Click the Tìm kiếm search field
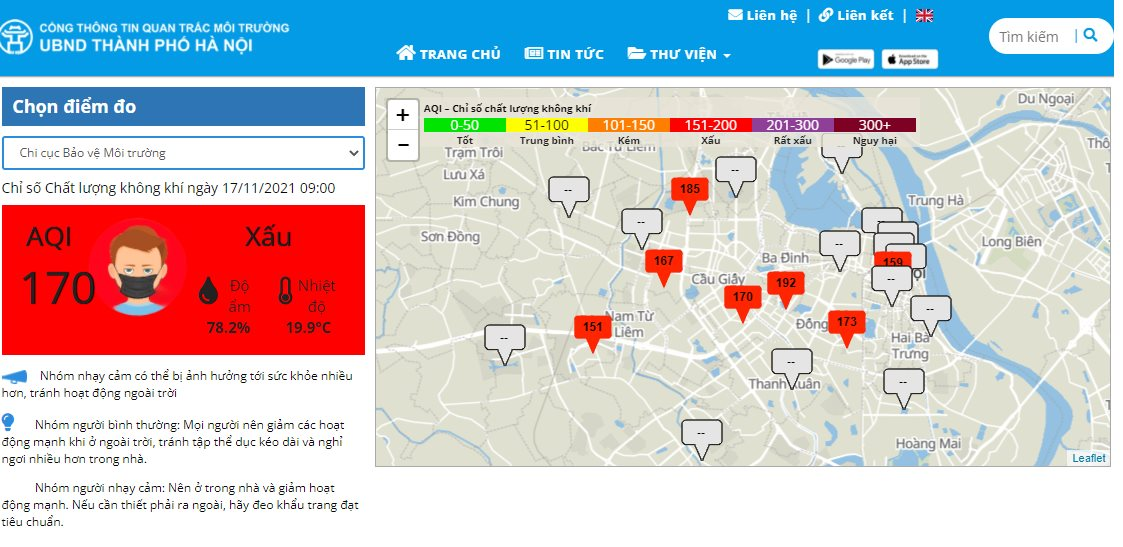Viewport: 1123px width, 547px height. 1030,37
